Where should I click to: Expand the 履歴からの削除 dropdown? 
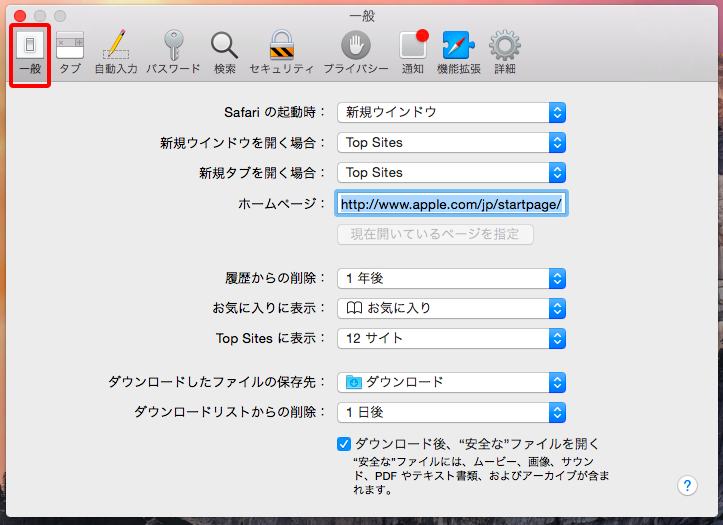(x=451, y=278)
